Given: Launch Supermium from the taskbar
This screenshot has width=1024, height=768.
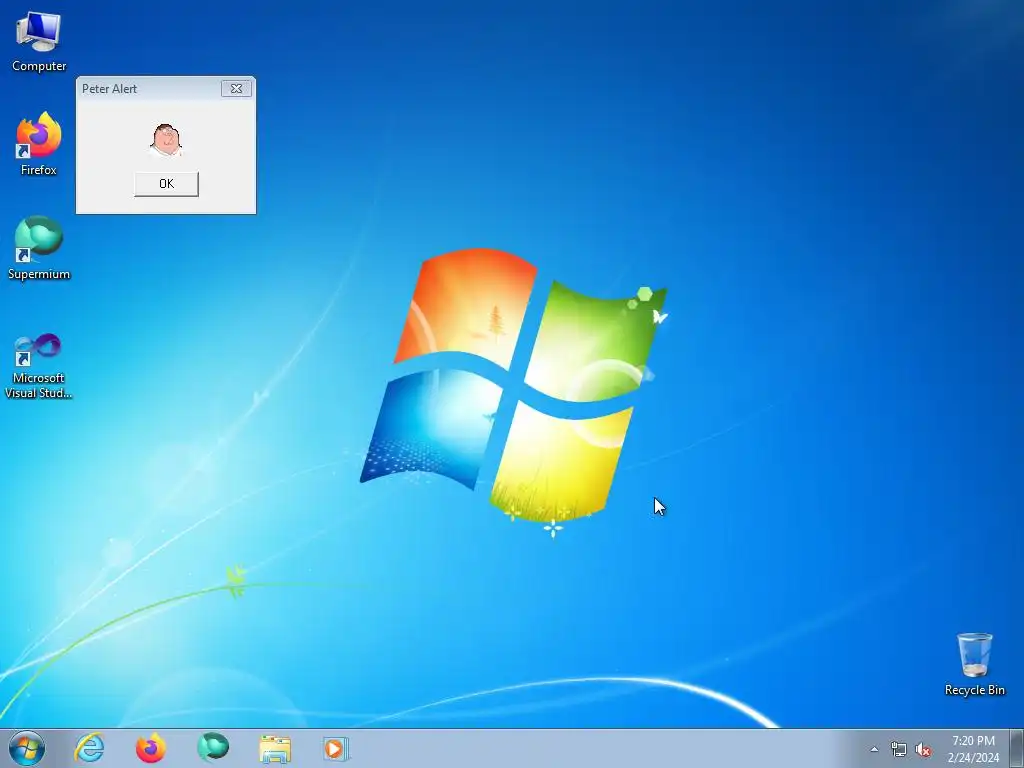Looking at the screenshot, I should tap(213, 748).
